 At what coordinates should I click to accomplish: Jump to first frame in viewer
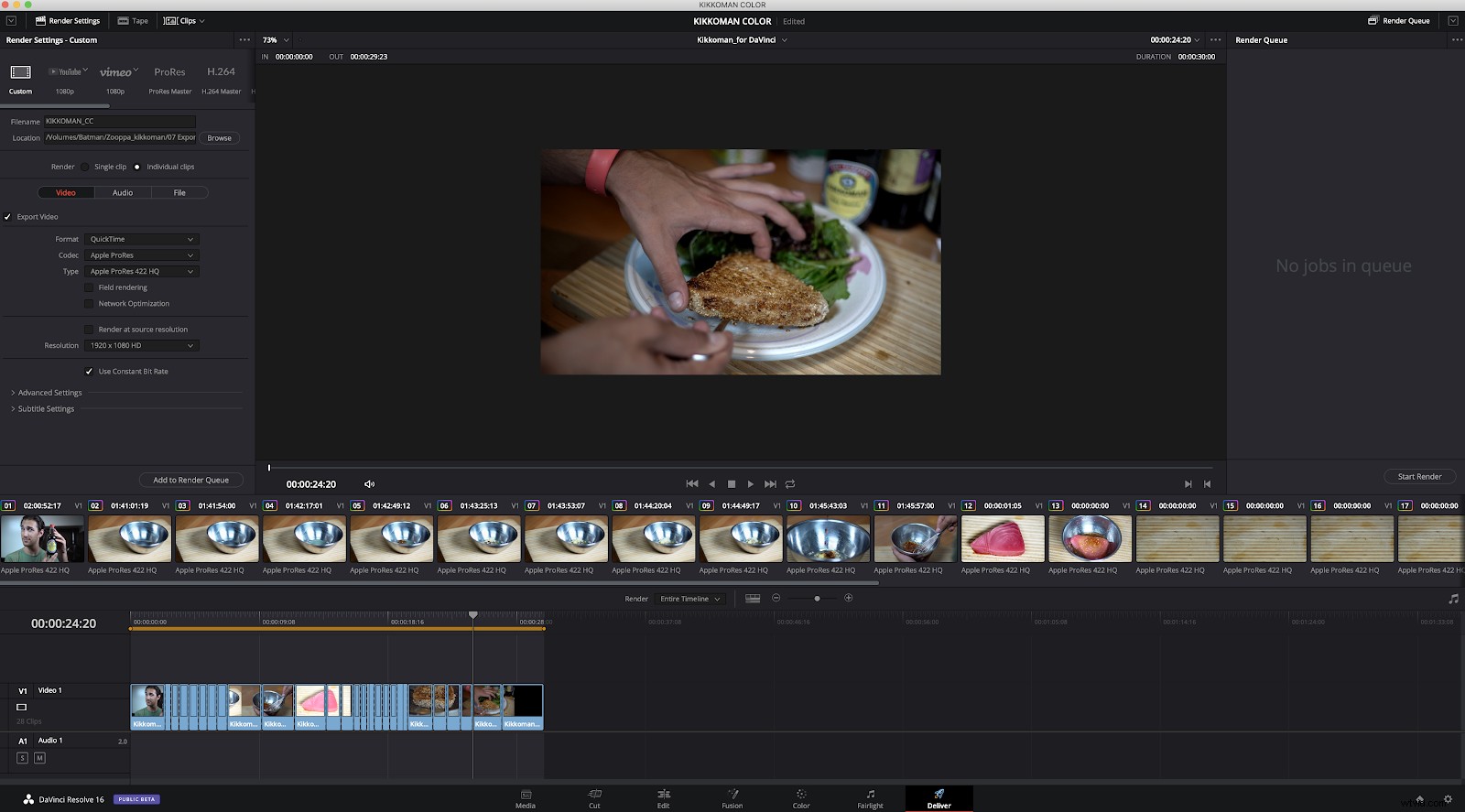pyautogui.click(x=692, y=483)
